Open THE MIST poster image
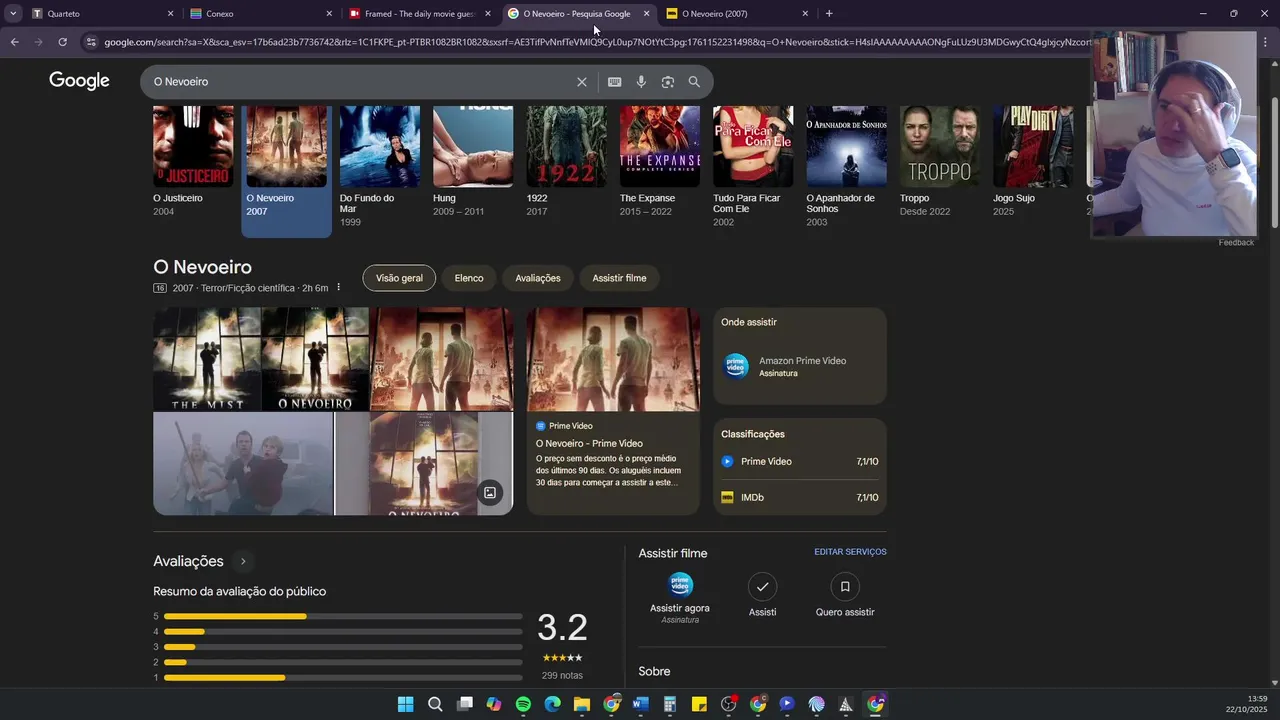The width and height of the screenshot is (1280, 720). coord(207,359)
